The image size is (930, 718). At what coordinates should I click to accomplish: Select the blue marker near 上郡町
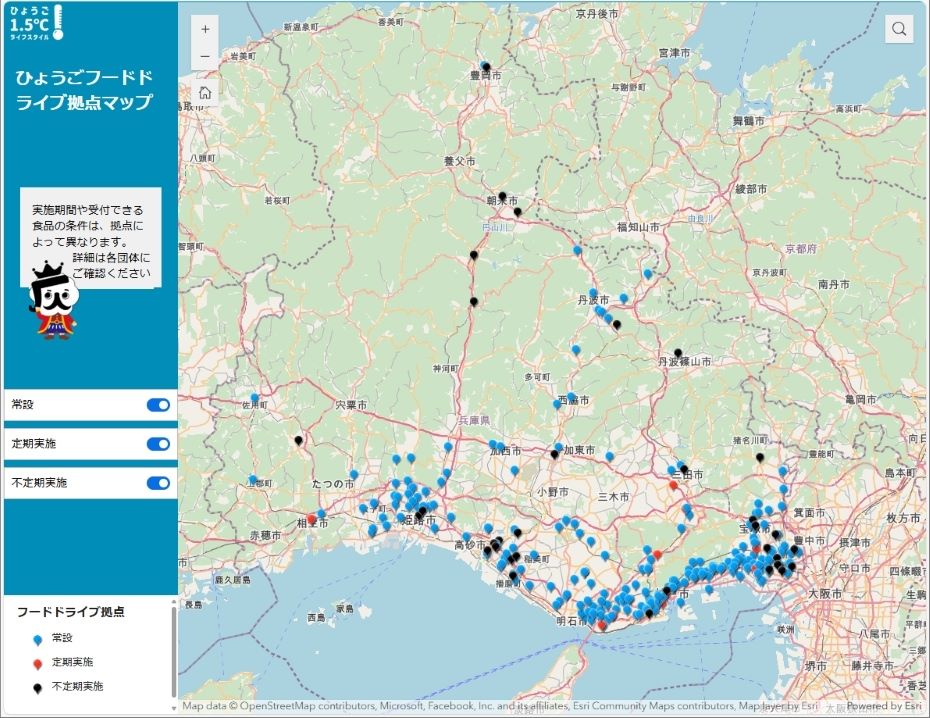click(x=253, y=479)
